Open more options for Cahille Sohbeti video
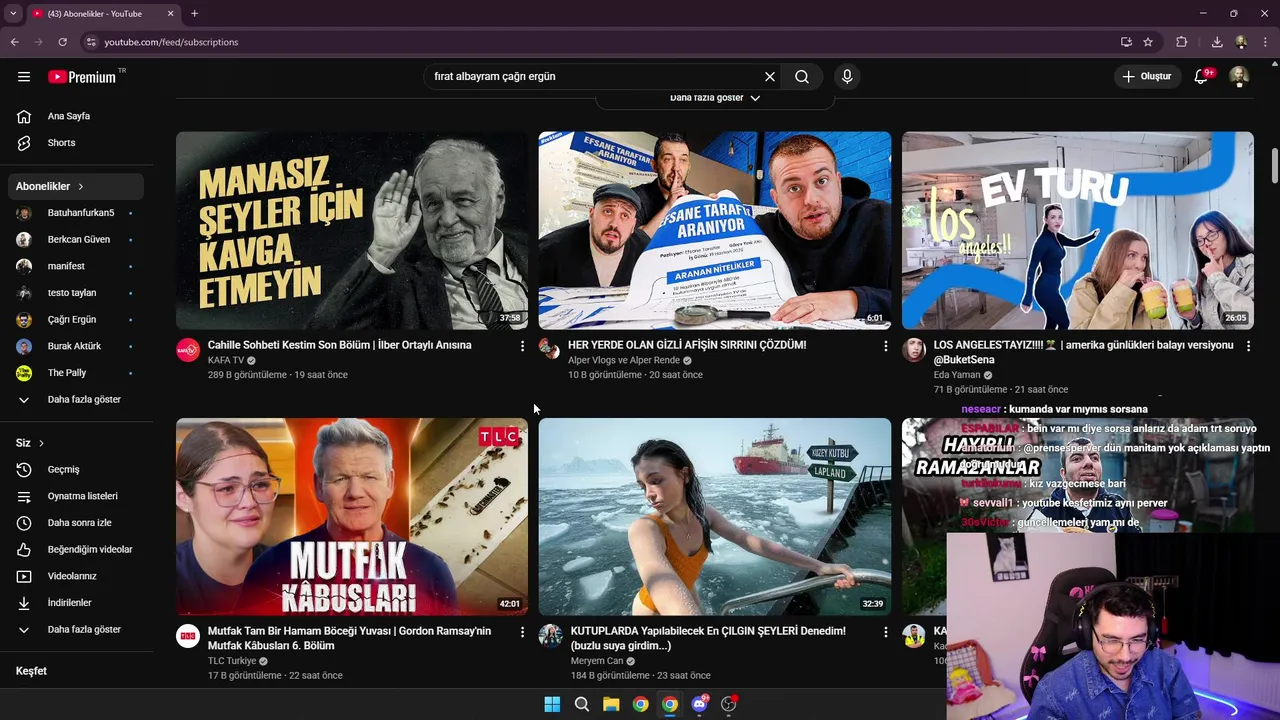Image resolution: width=1280 pixels, height=720 pixels. coord(522,346)
